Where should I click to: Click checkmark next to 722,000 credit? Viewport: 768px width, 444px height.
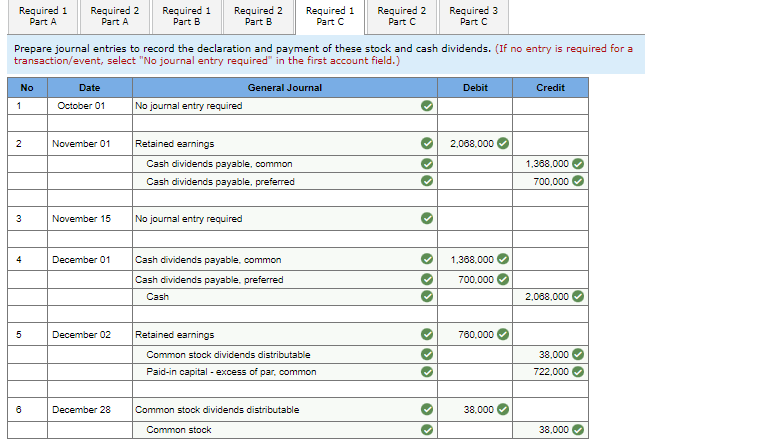(578, 372)
